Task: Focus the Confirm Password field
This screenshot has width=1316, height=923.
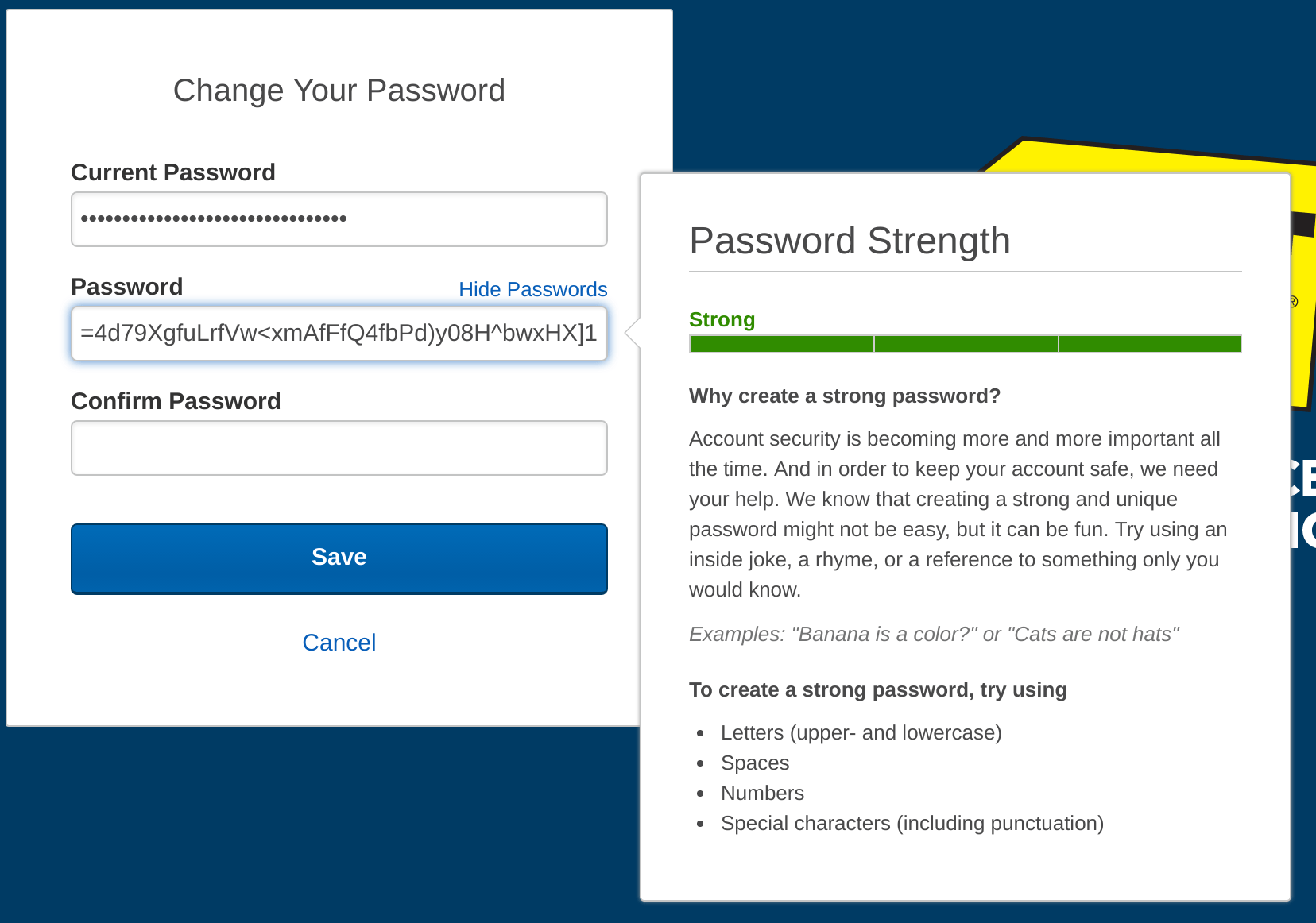Action: (x=339, y=448)
